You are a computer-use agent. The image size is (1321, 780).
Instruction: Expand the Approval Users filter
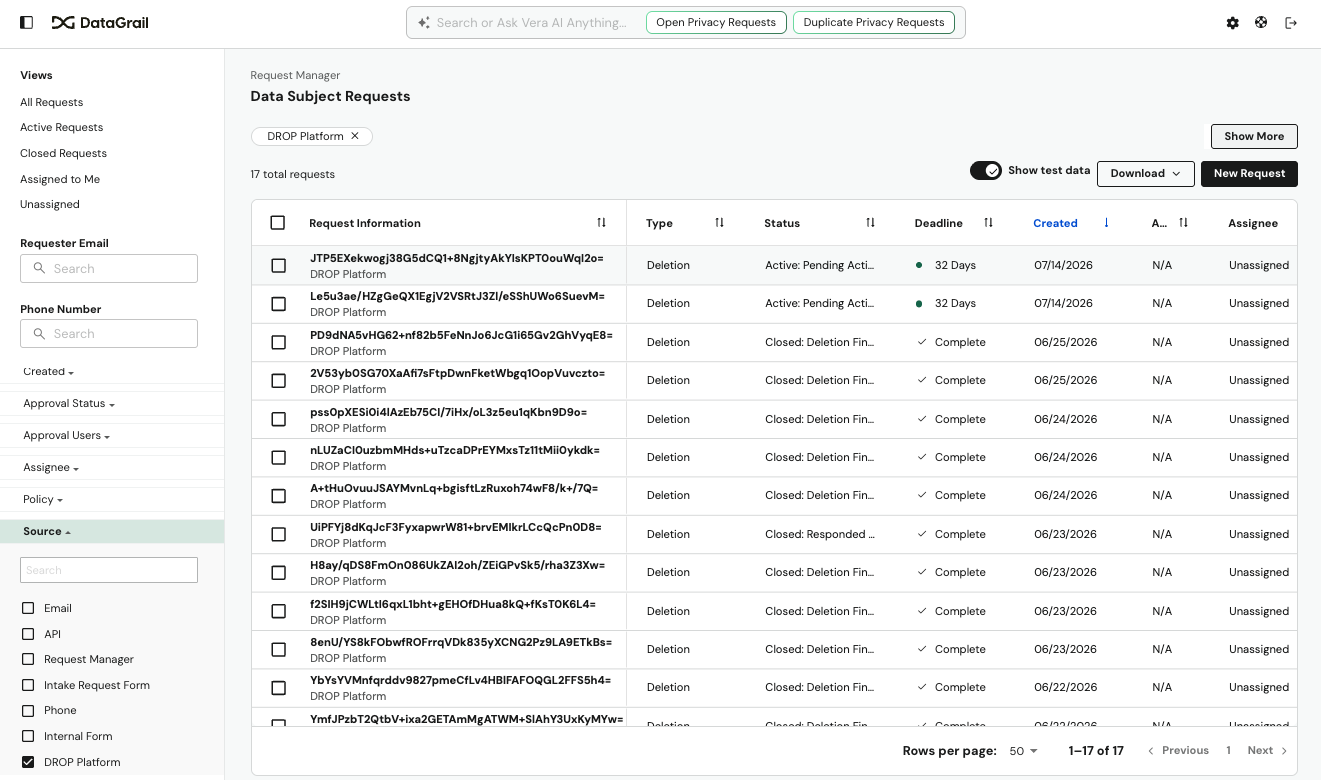pyautogui.click(x=66, y=435)
